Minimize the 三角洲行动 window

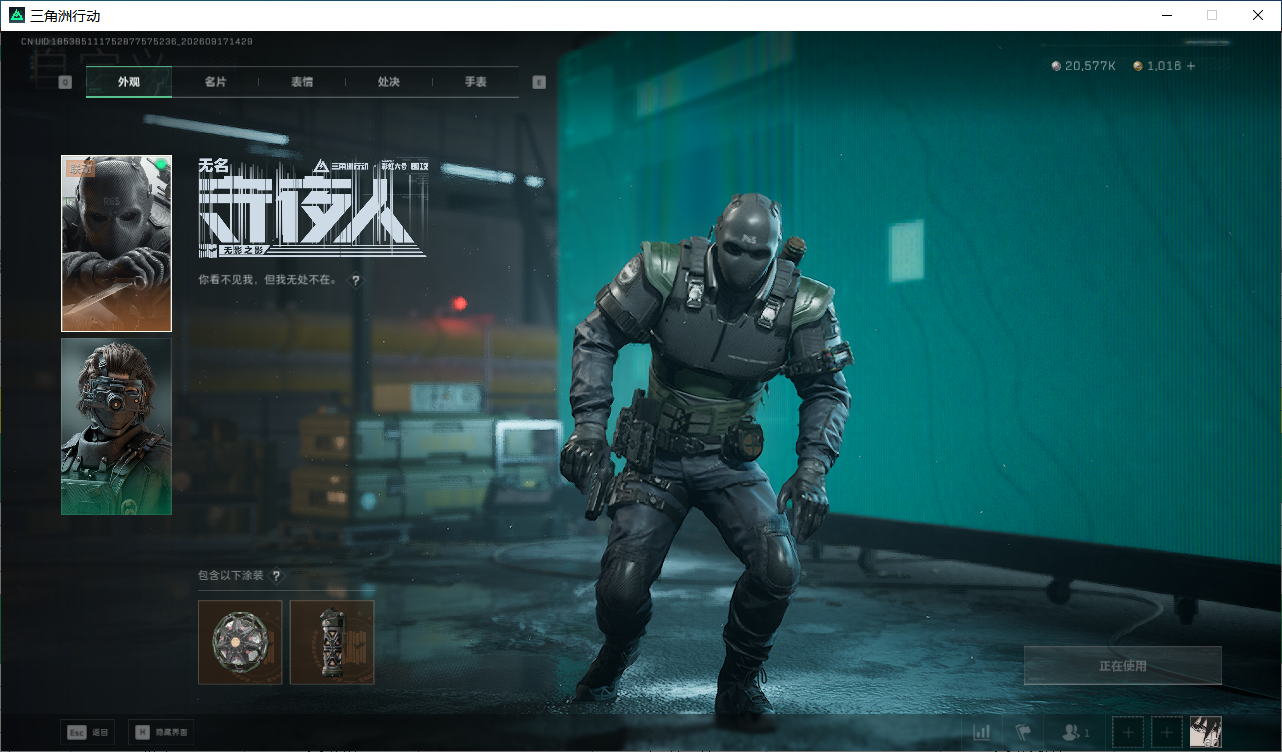coord(1166,16)
